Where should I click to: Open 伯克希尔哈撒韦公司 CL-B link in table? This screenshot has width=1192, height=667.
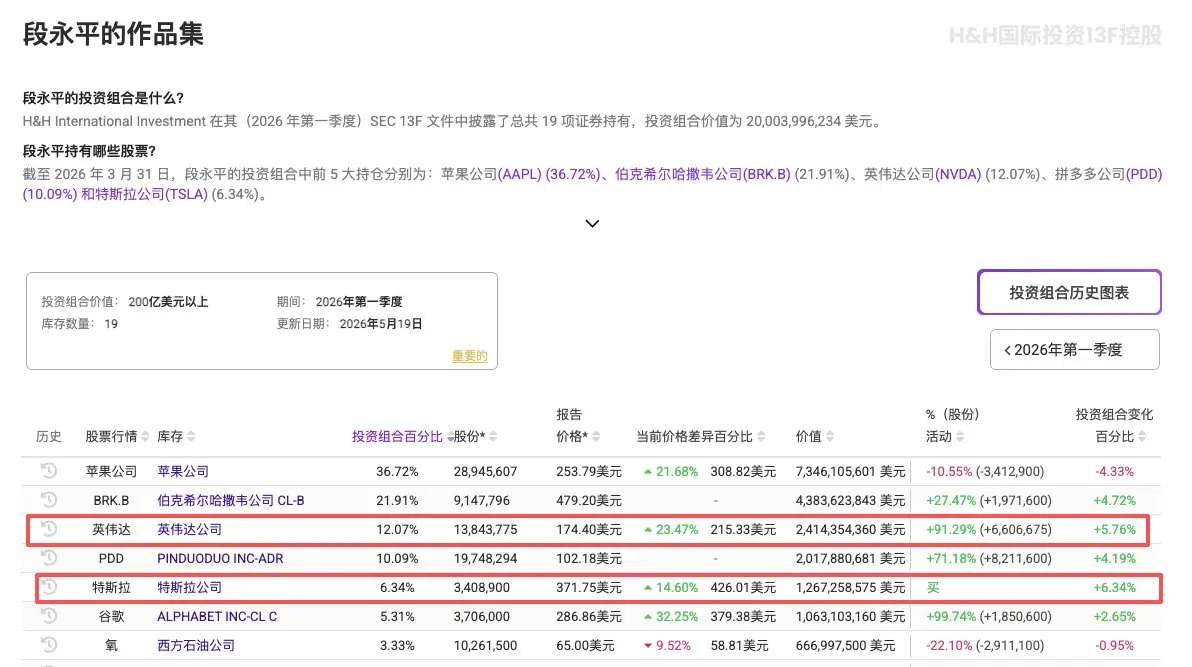click(x=230, y=500)
